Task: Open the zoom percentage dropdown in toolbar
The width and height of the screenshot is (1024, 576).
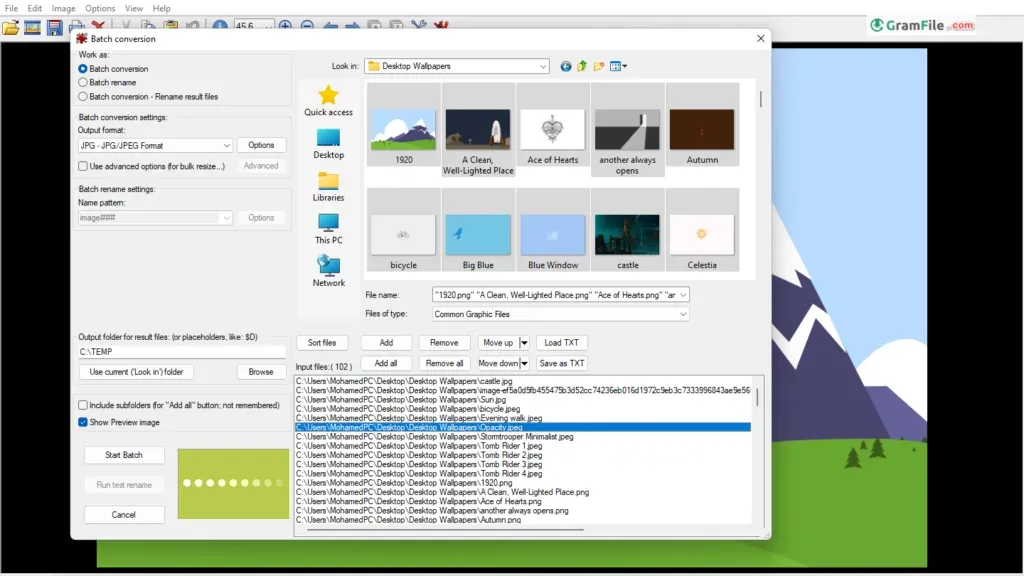Action: tap(268, 26)
